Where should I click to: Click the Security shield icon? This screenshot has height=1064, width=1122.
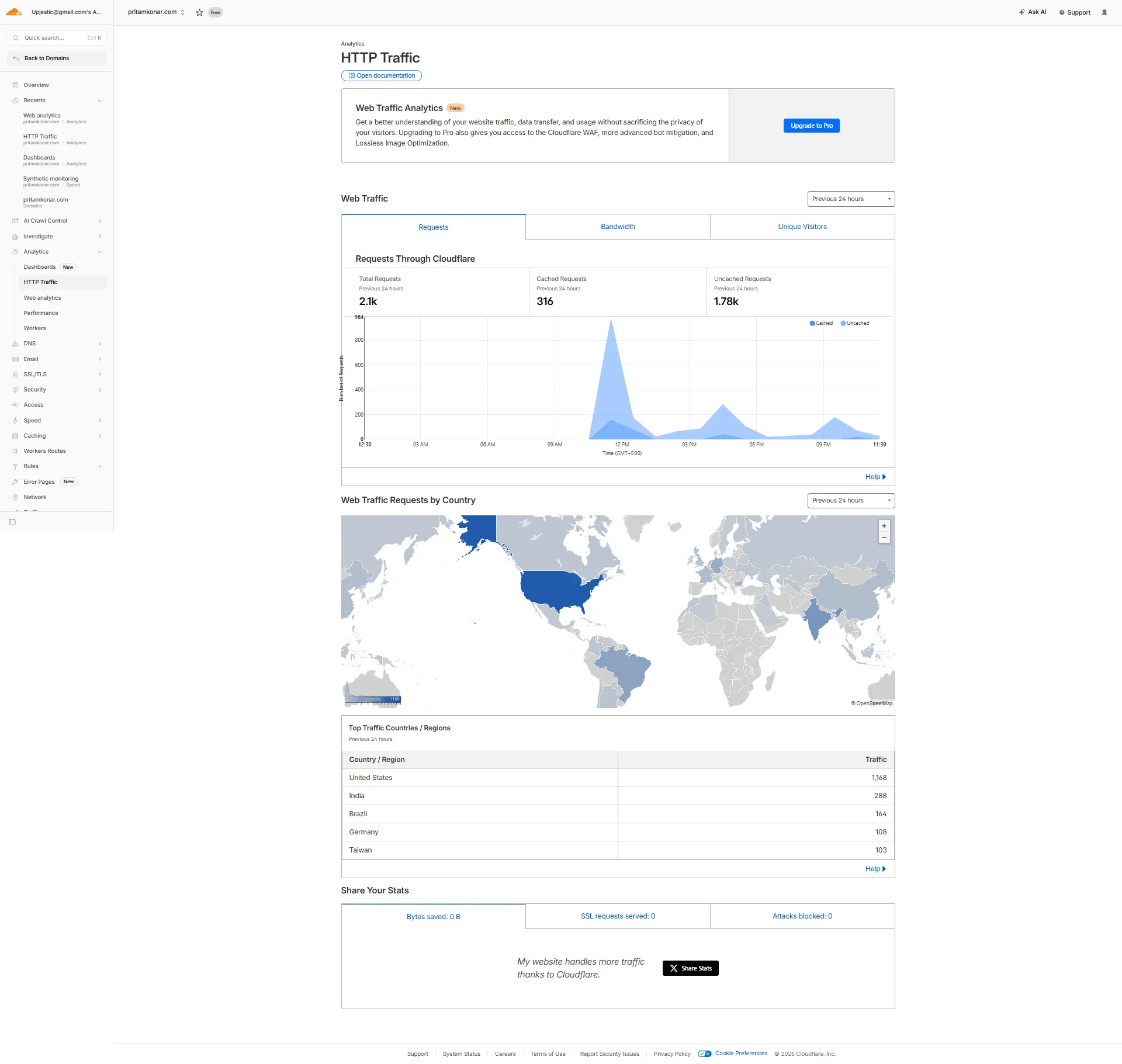click(15, 390)
